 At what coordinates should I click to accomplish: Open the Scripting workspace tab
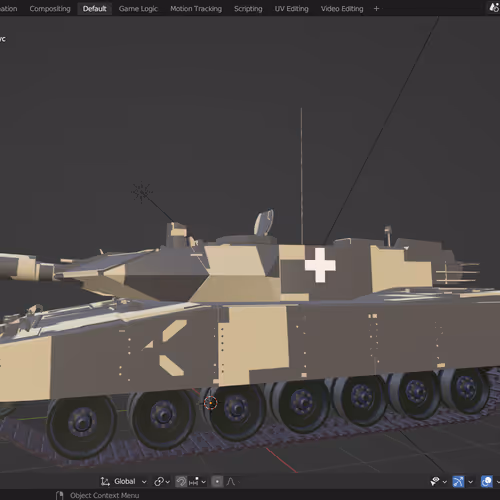(x=248, y=9)
